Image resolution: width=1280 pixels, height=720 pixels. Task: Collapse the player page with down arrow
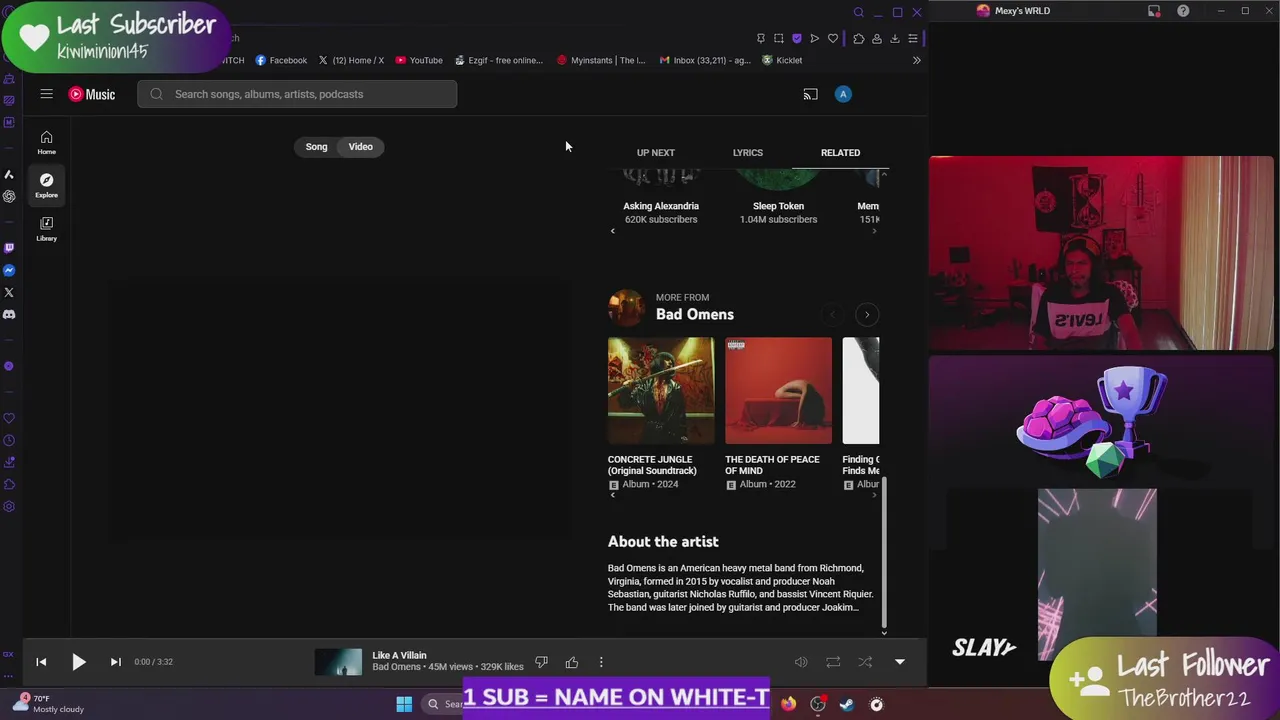899,662
